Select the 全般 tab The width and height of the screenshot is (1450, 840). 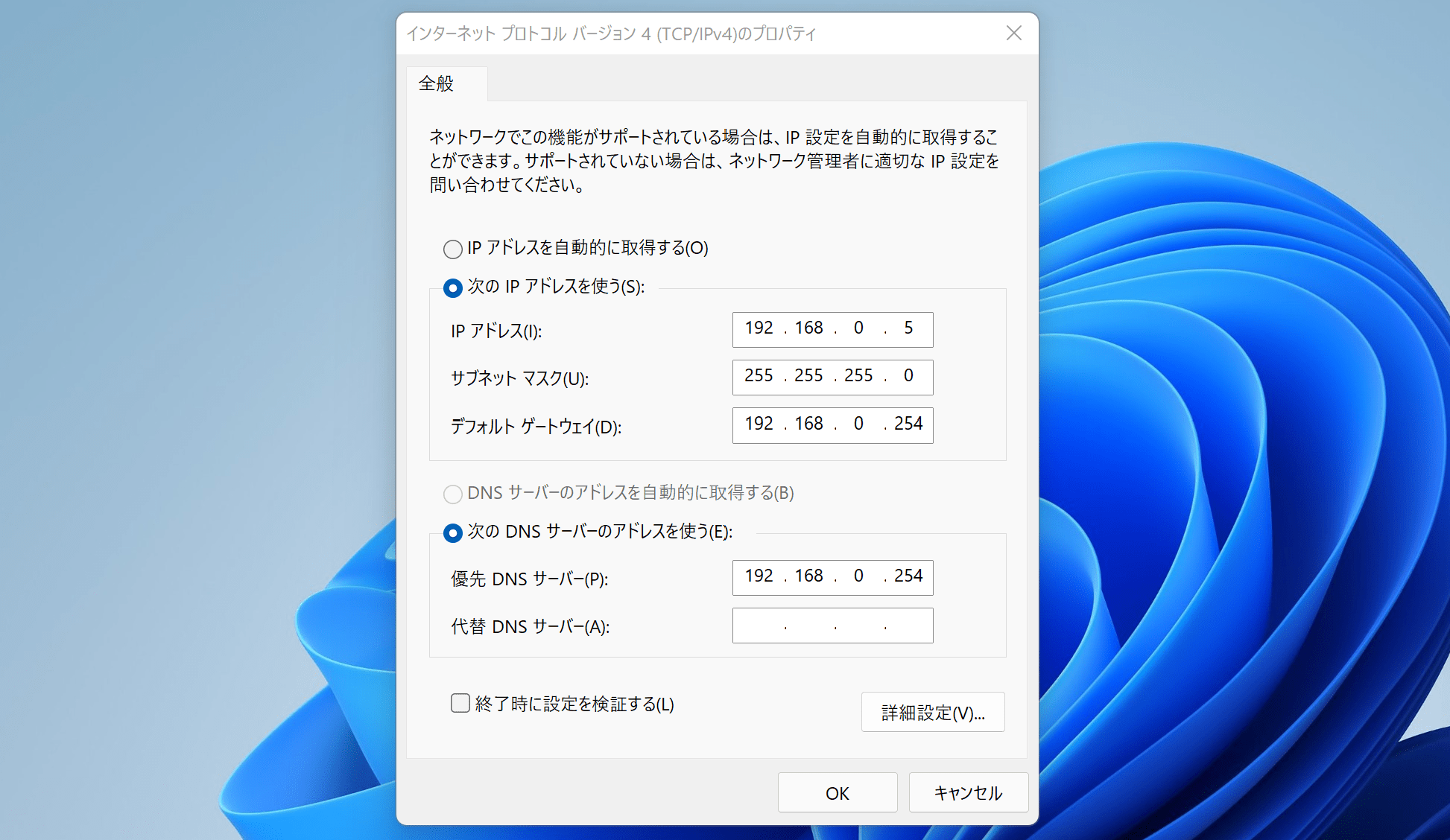point(437,83)
